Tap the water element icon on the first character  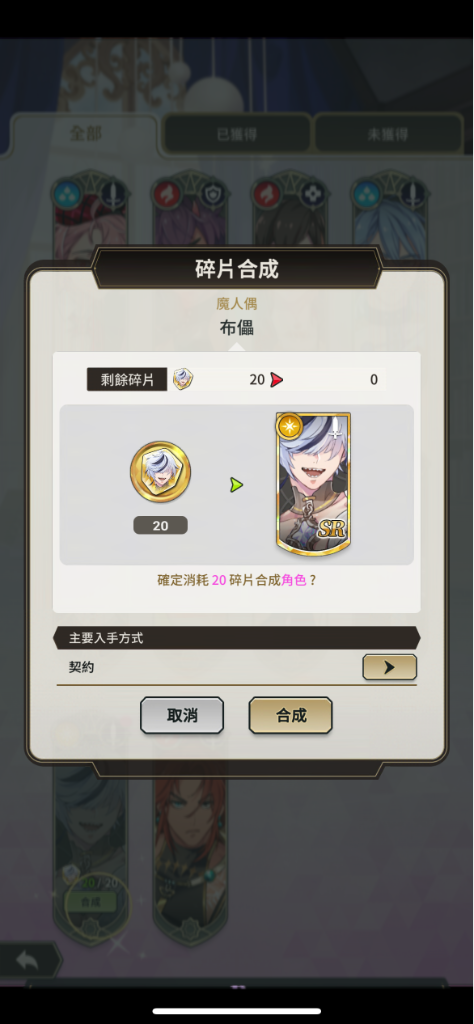click(x=66, y=194)
